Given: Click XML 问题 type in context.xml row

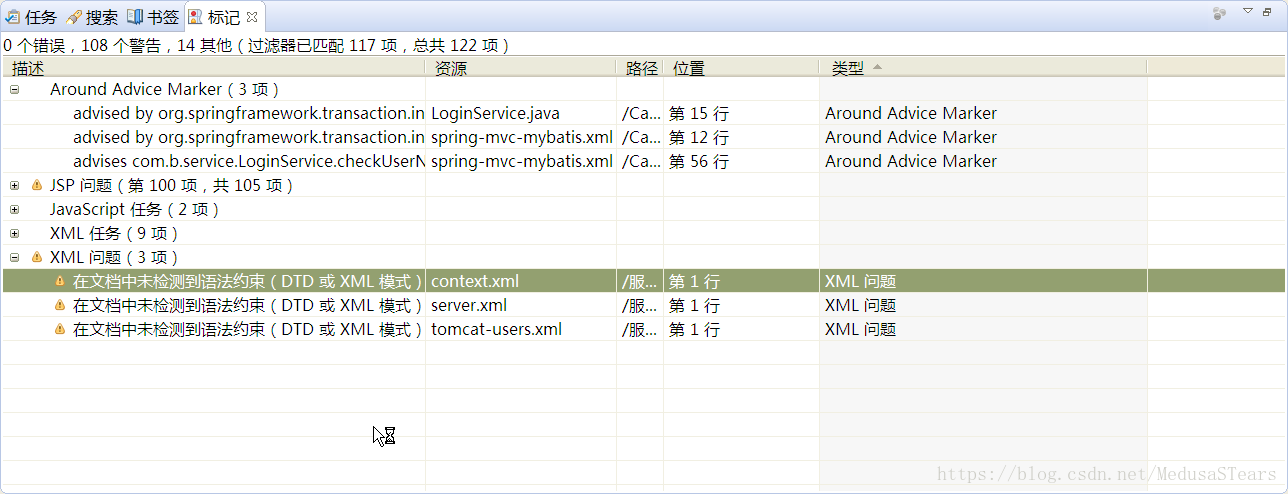Looking at the screenshot, I should (x=860, y=281).
